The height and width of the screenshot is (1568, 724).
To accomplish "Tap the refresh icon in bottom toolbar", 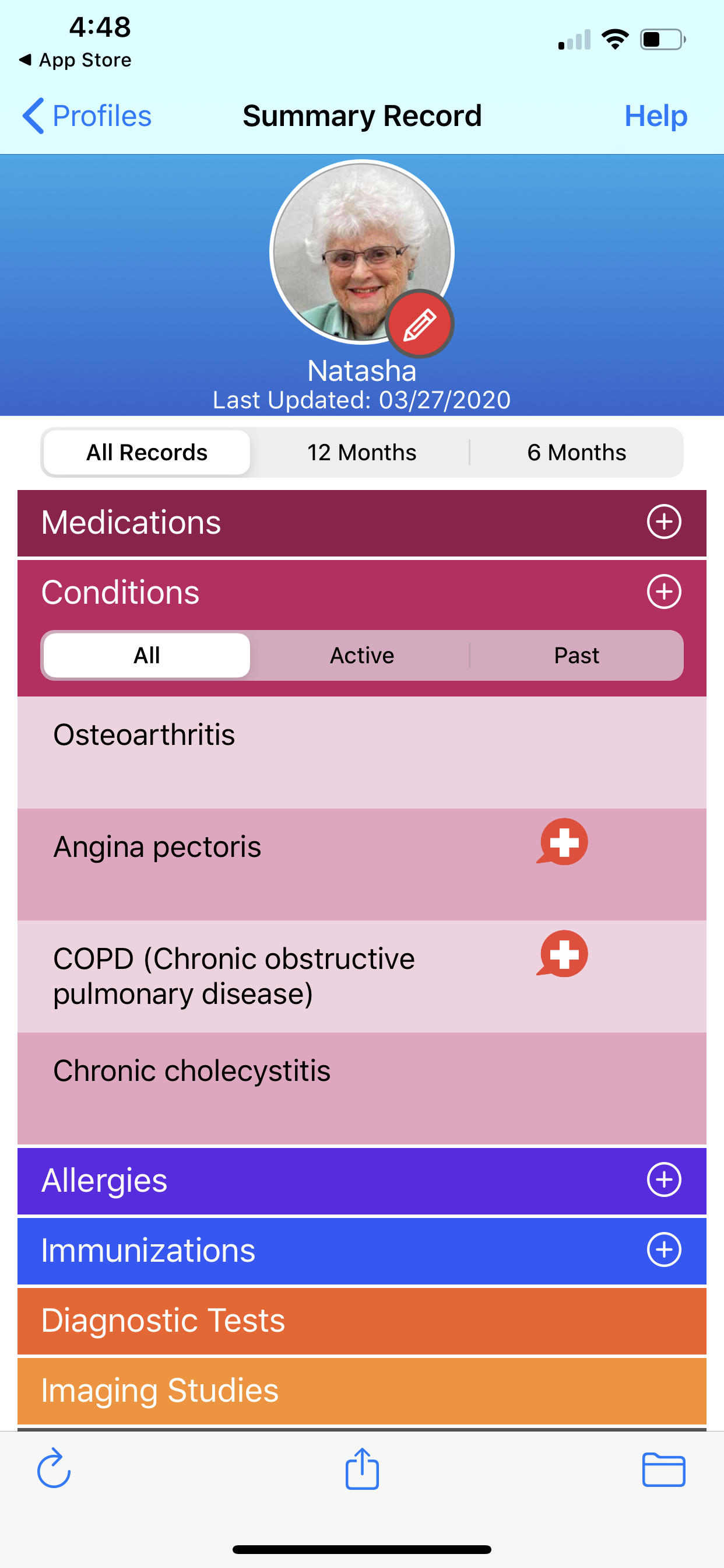I will point(54,1468).
